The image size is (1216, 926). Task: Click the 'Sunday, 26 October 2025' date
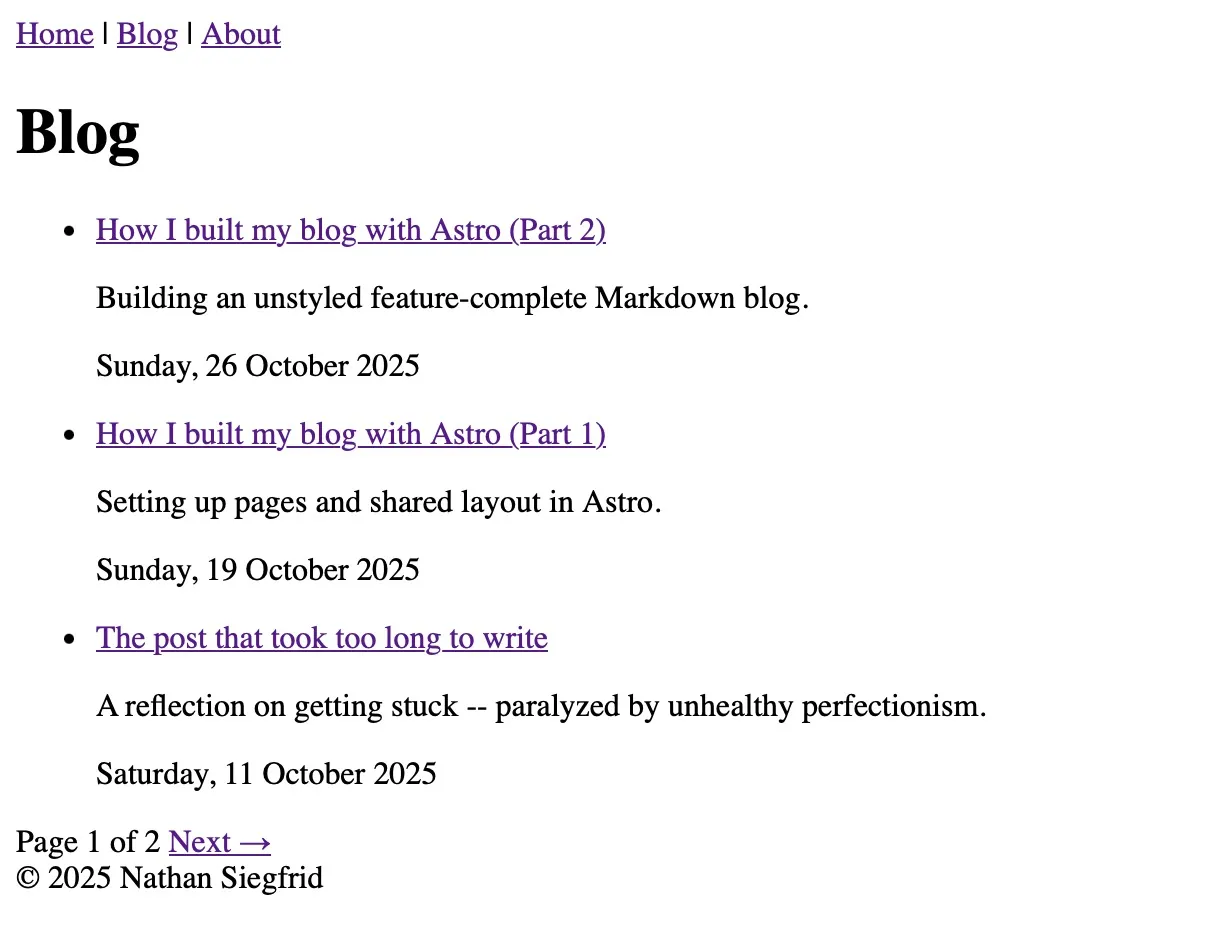257,366
